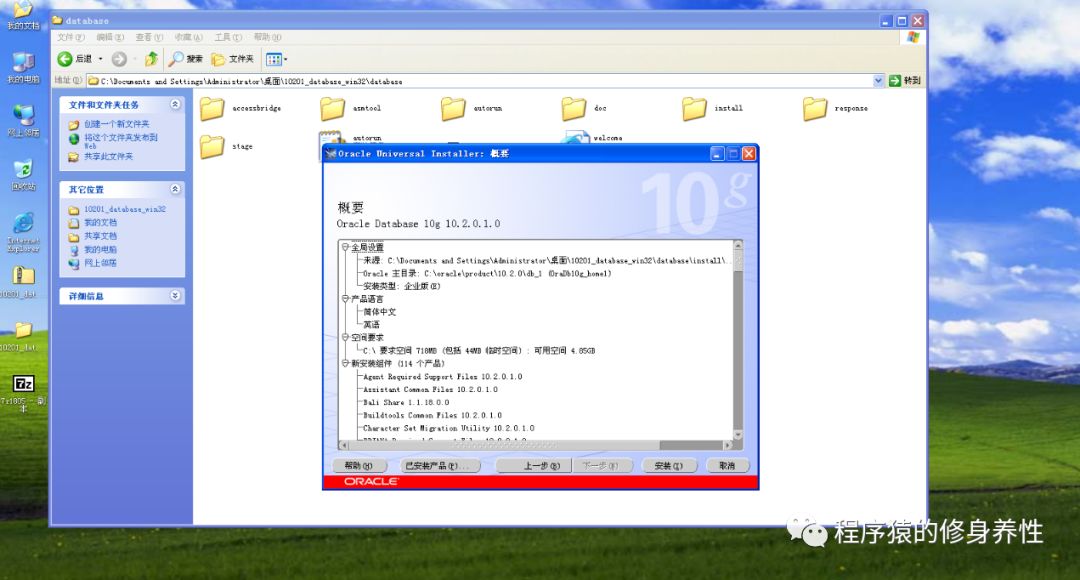Viewport: 1080px width, 580px height.
Task: Open the stage folder
Action: click(x=214, y=146)
